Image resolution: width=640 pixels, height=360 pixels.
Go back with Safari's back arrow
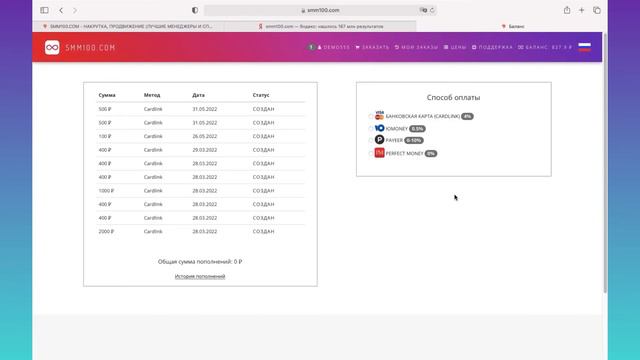pos(61,10)
